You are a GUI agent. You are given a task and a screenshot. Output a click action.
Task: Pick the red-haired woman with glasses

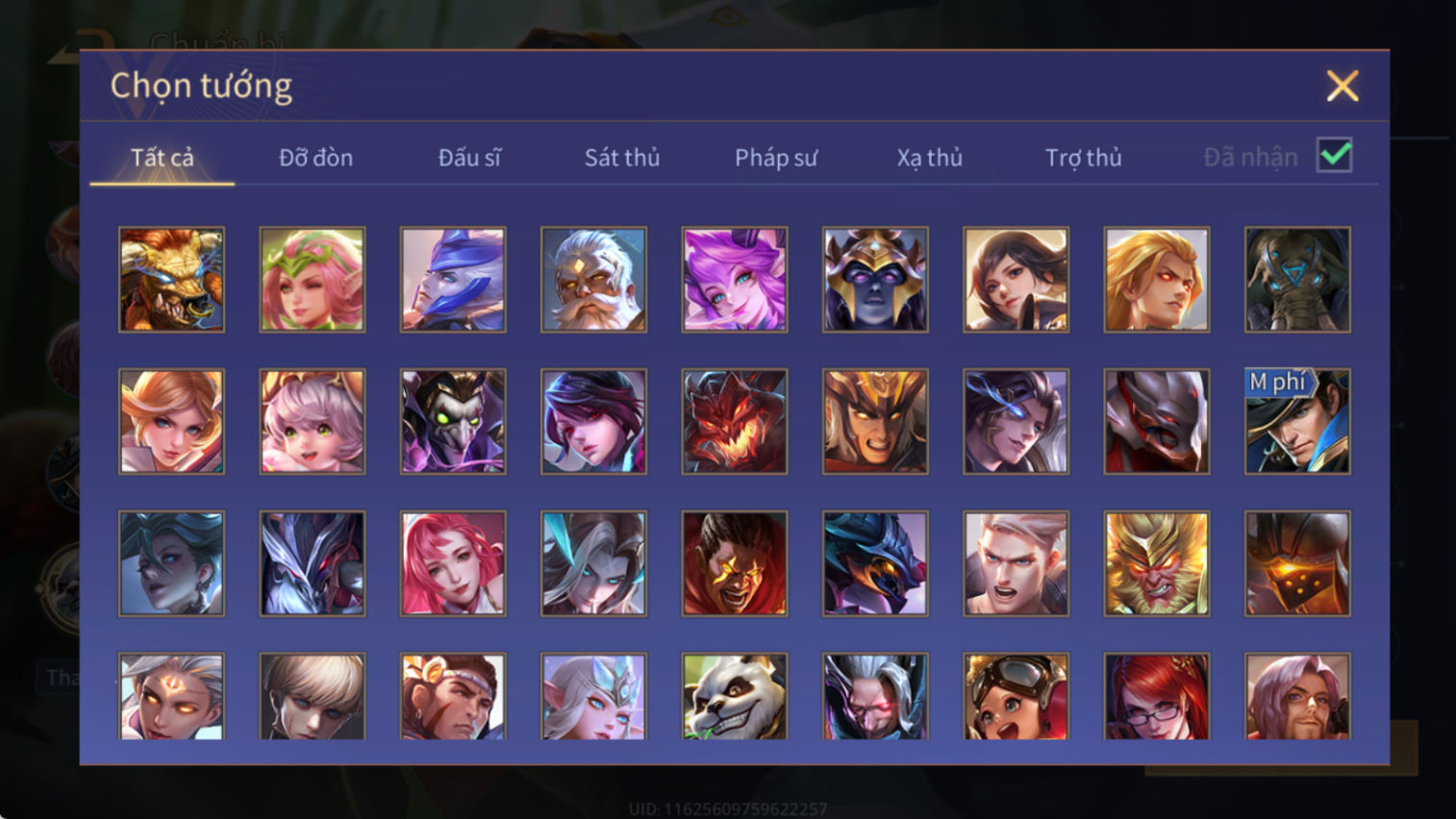pos(1157,697)
